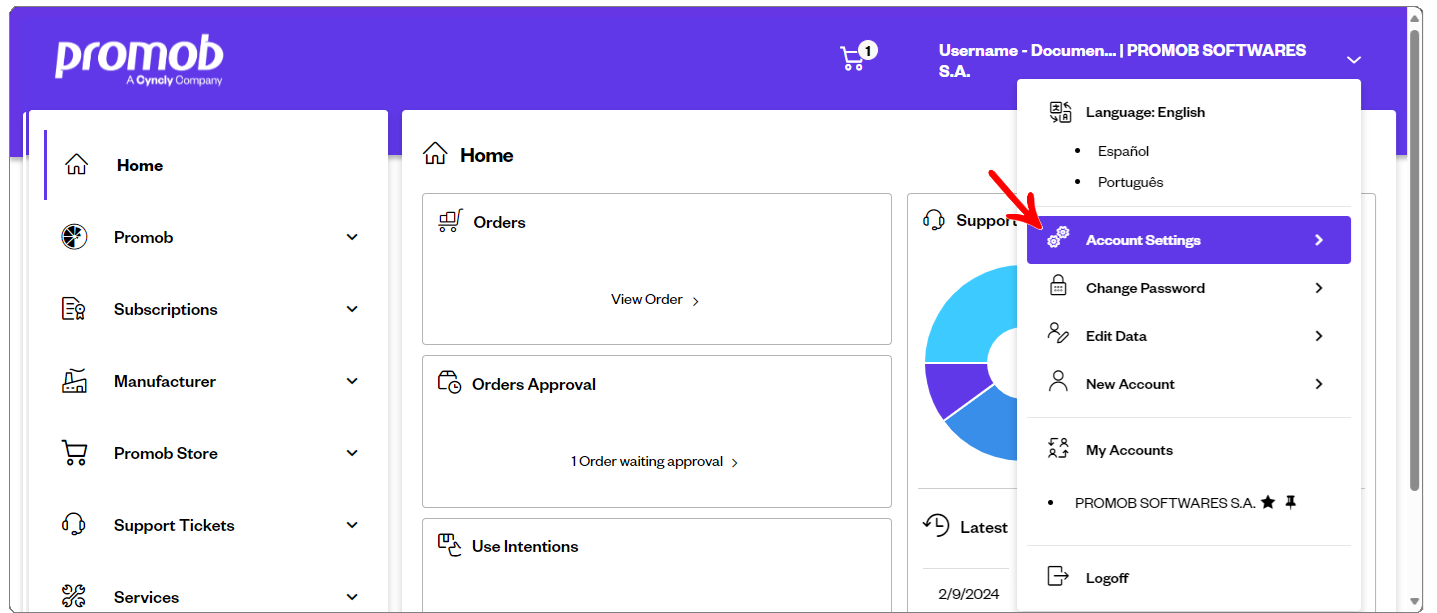Select PROMOB SOFTWARES S.A. account entry

tap(1165, 503)
